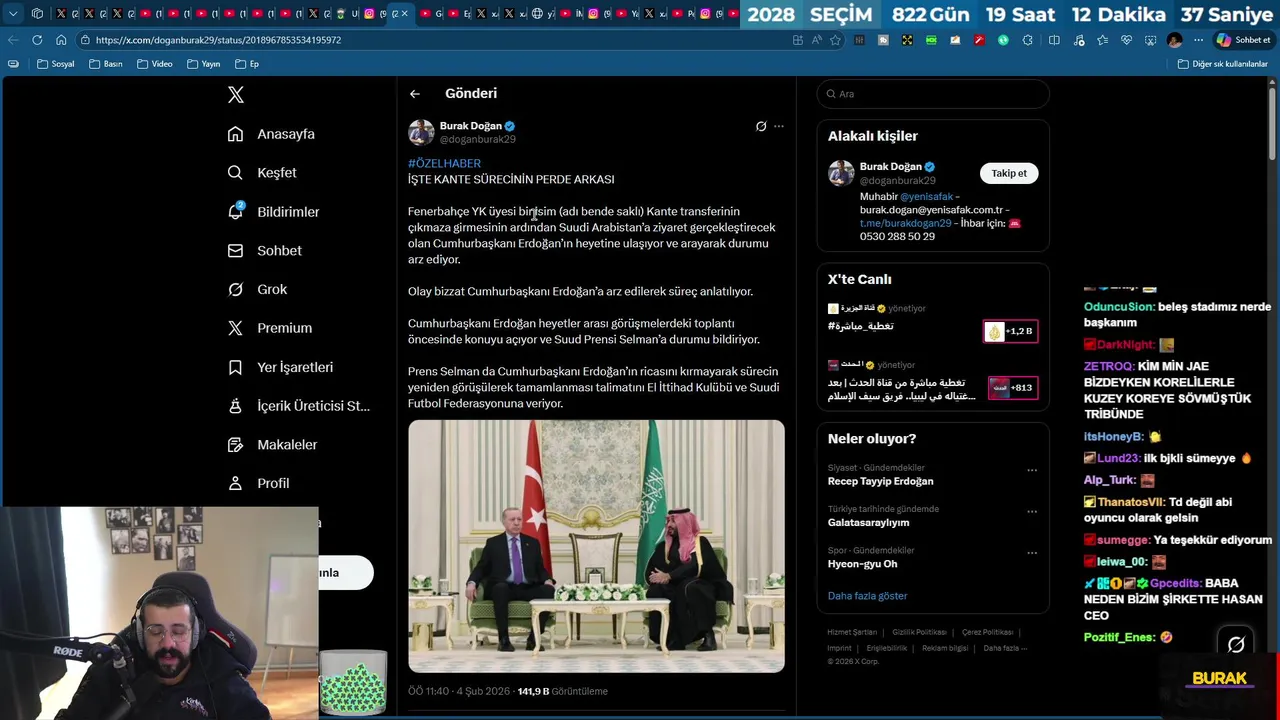
Task: Follow Burak Doğan with Takip et
Action: [x=1009, y=173]
